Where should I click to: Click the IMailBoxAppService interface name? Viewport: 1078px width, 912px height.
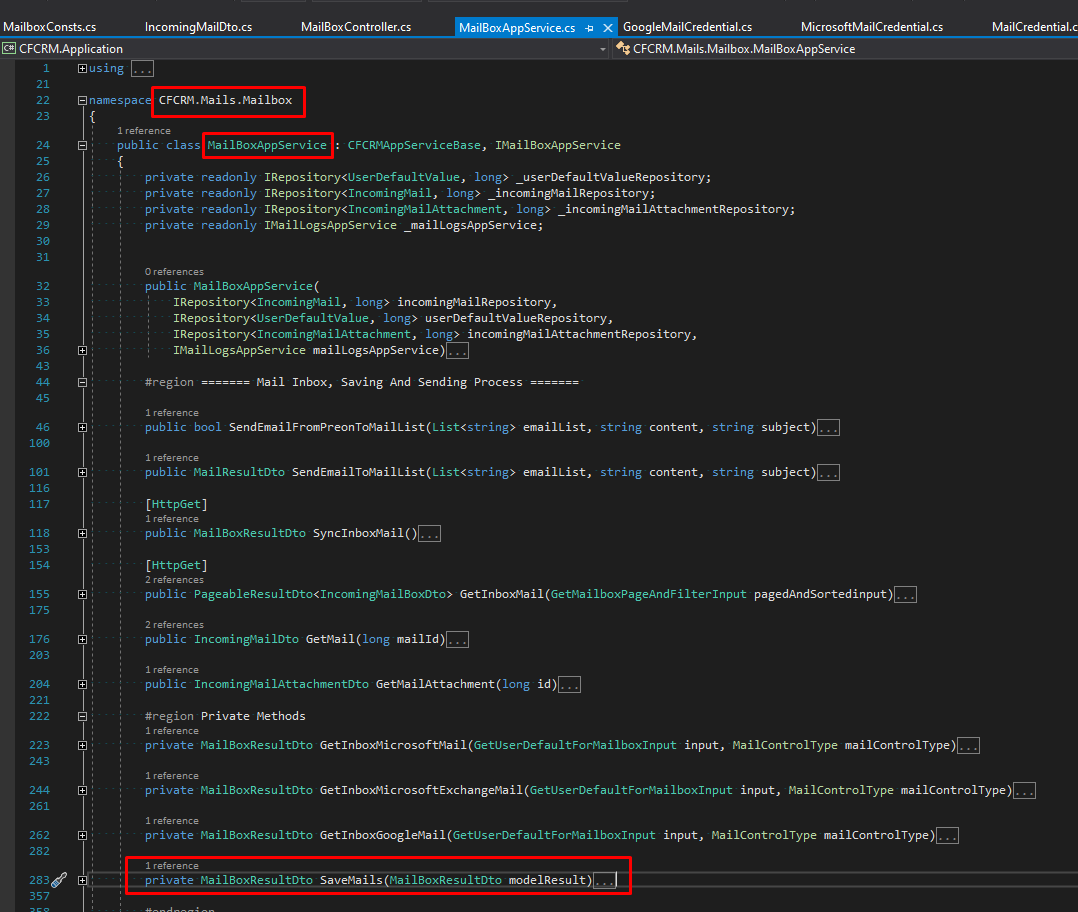click(x=558, y=145)
